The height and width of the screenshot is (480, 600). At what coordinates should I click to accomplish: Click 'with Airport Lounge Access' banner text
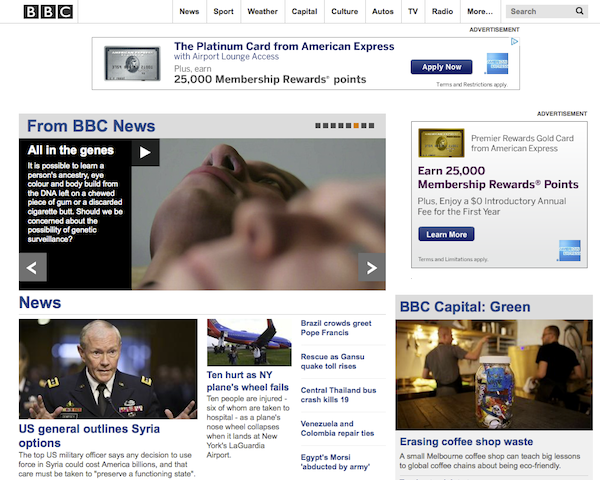point(227,57)
